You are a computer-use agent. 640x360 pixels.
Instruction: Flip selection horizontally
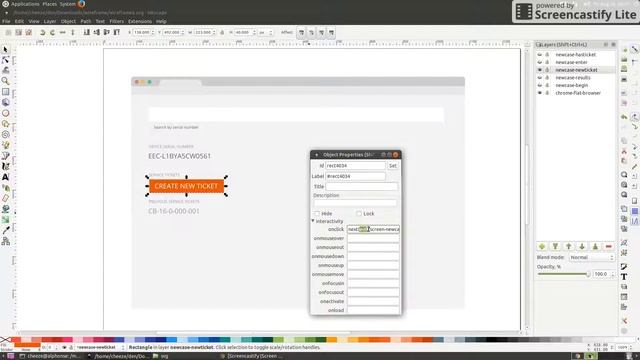pyautogui.click(x=62, y=32)
